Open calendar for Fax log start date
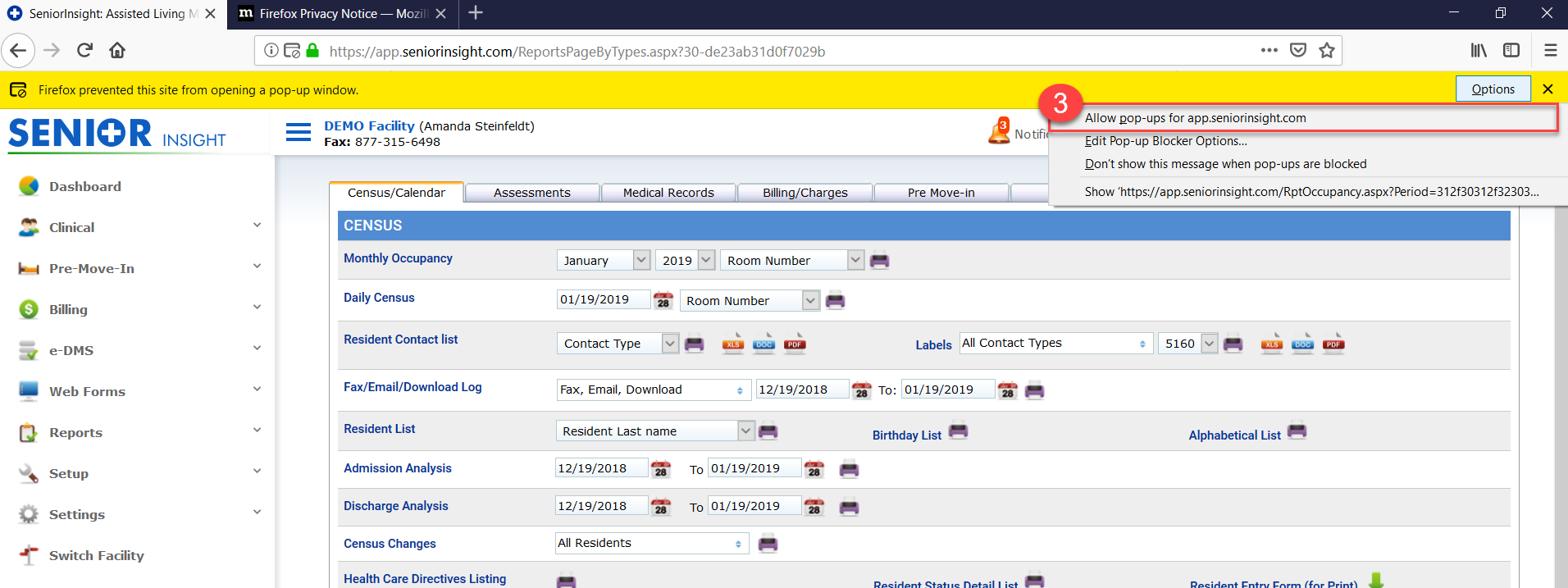The width and height of the screenshot is (1568, 588). pos(861,390)
